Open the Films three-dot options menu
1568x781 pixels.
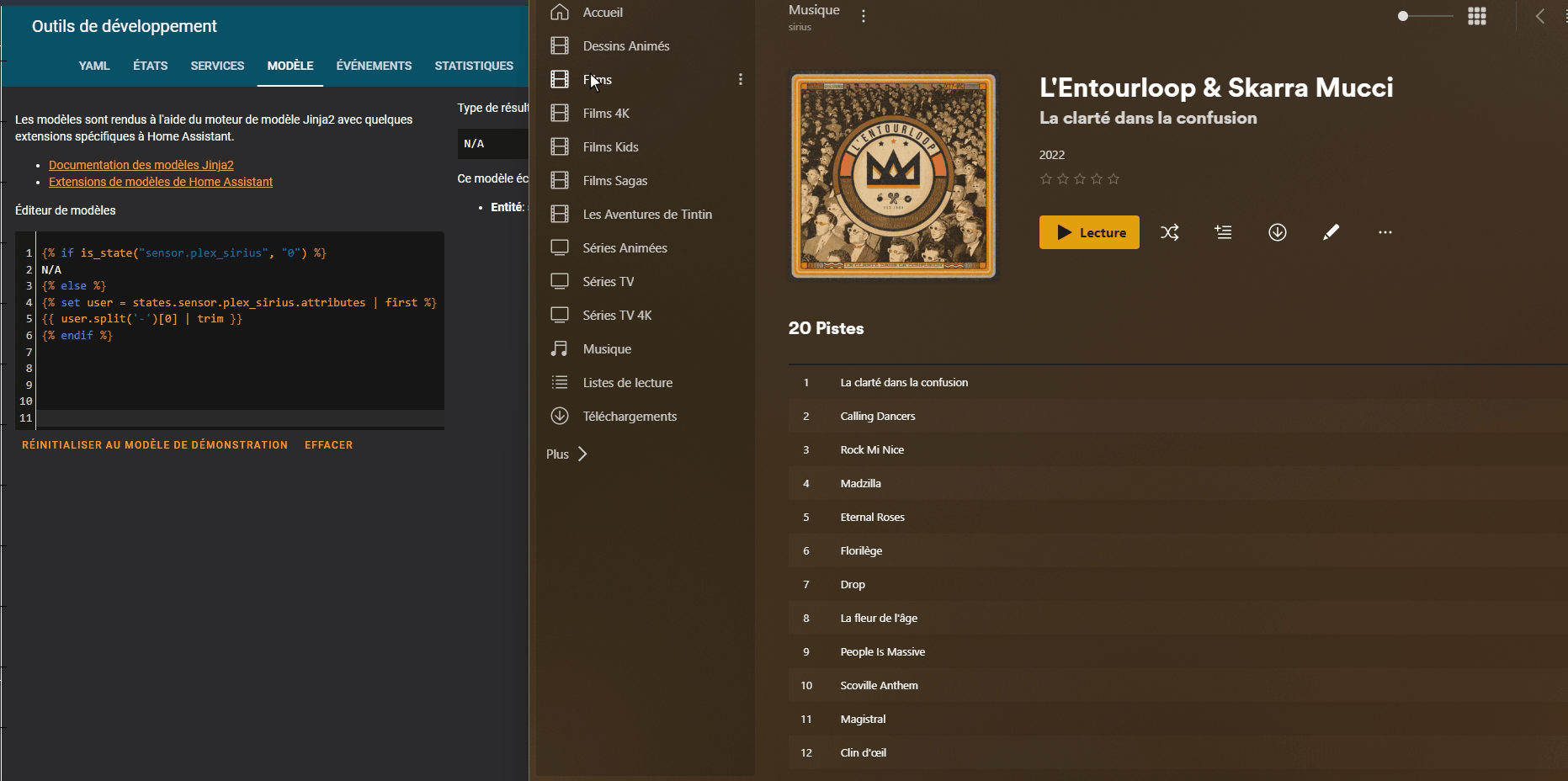tap(741, 79)
